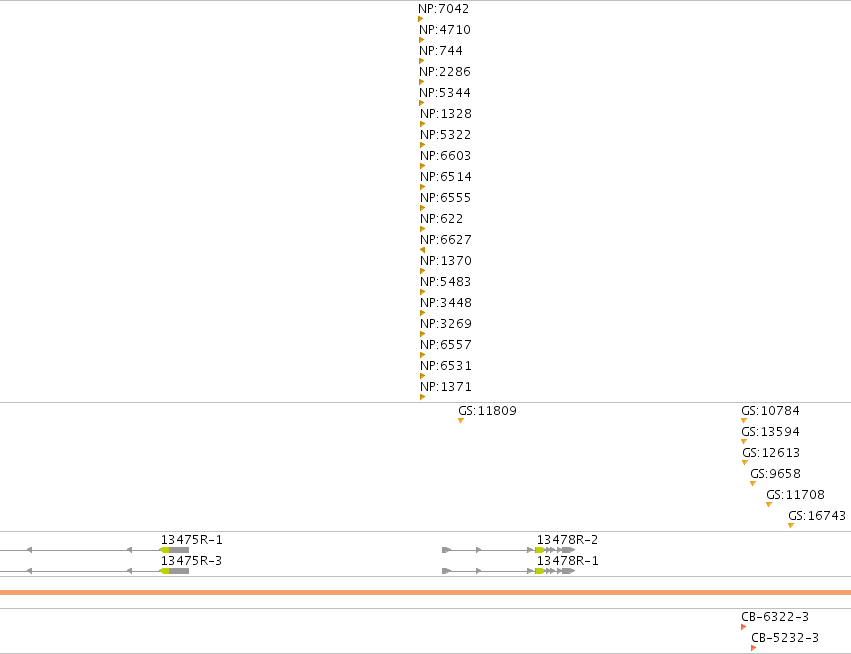Click the NP:6627 left-pointing arrow marker
This screenshot has width=851, height=654.
pos(422,250)
